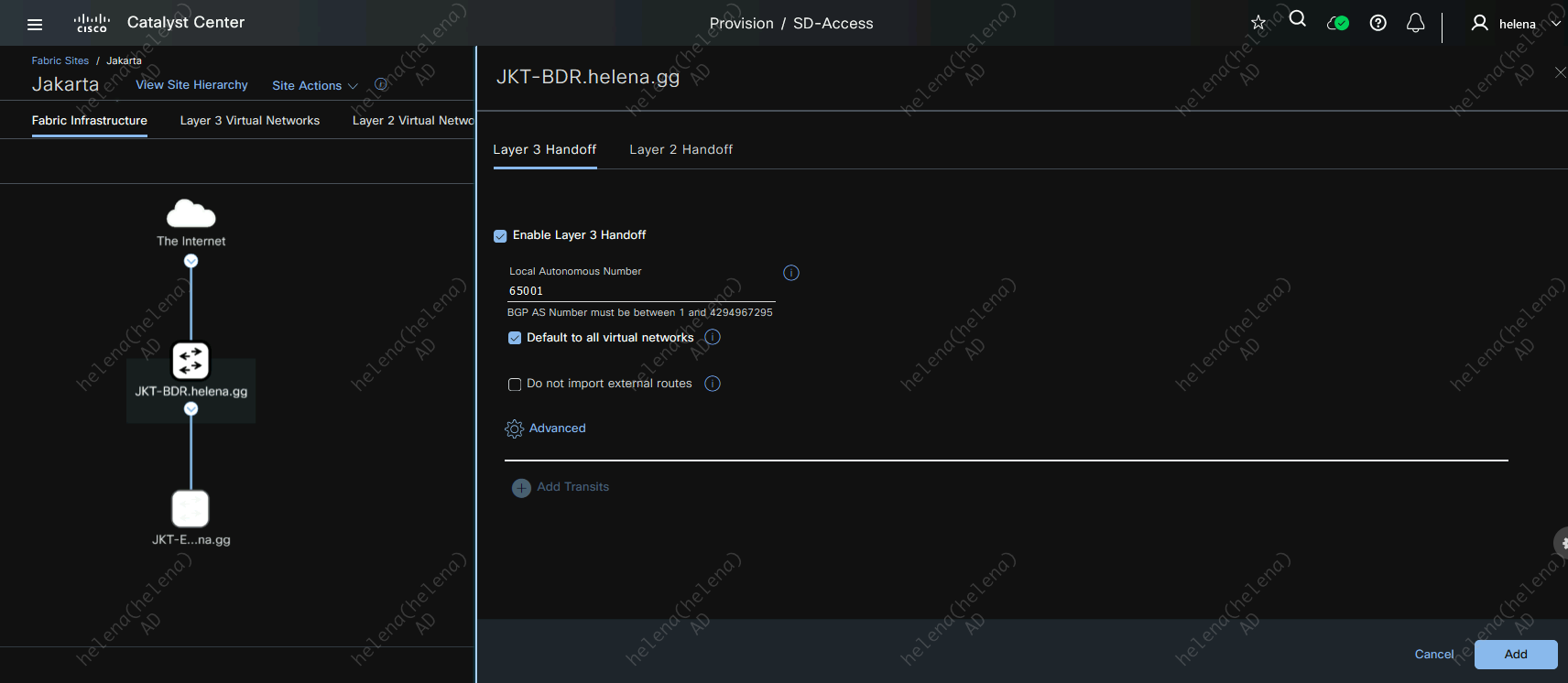1568x683 pixels.
Task: Open the Layer 3 Virtual Networks tab
Action: [x=249, y=121]
